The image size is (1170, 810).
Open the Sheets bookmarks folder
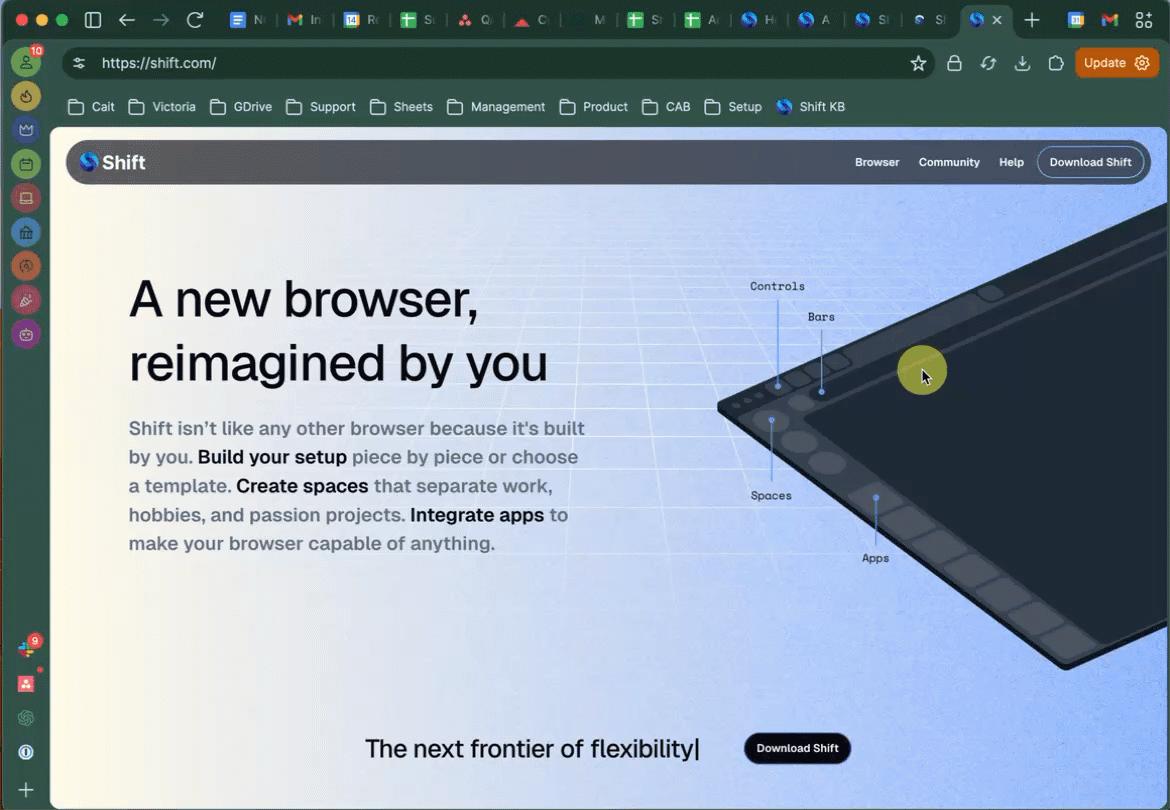point(401,107)
